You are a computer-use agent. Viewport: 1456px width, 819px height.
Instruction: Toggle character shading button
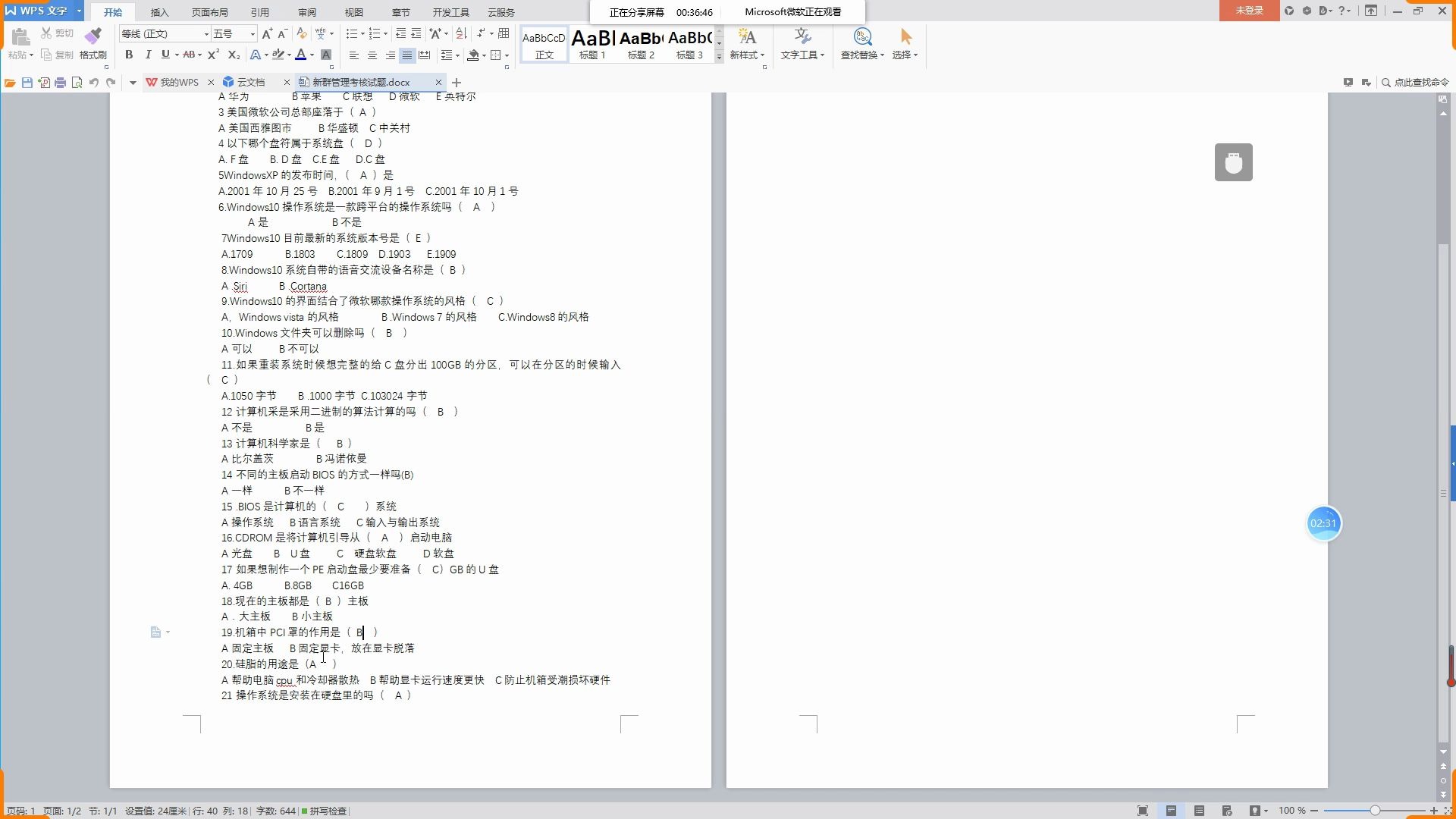[x=326, y=55]
